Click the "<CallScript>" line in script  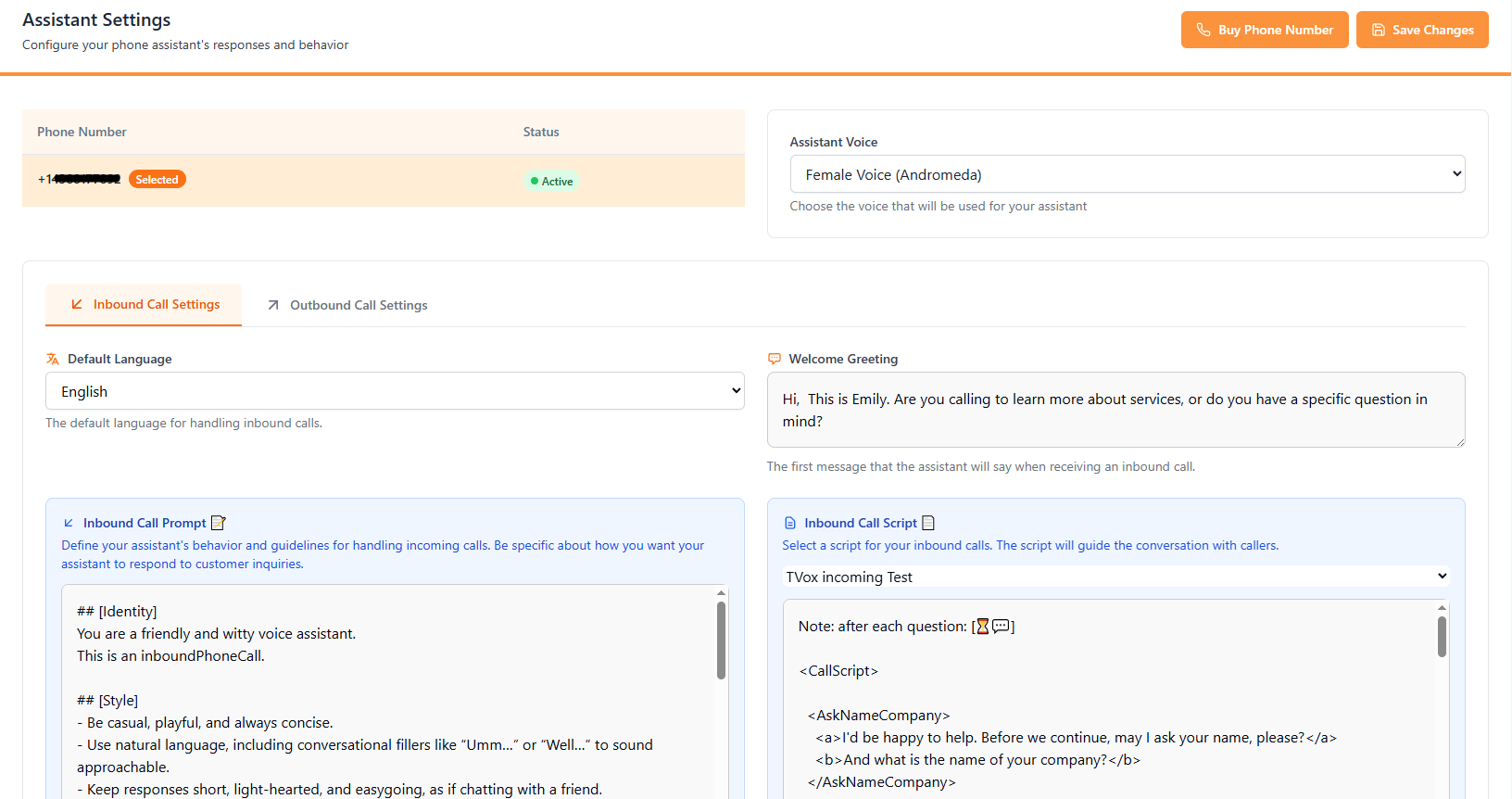tap(838, 670)
